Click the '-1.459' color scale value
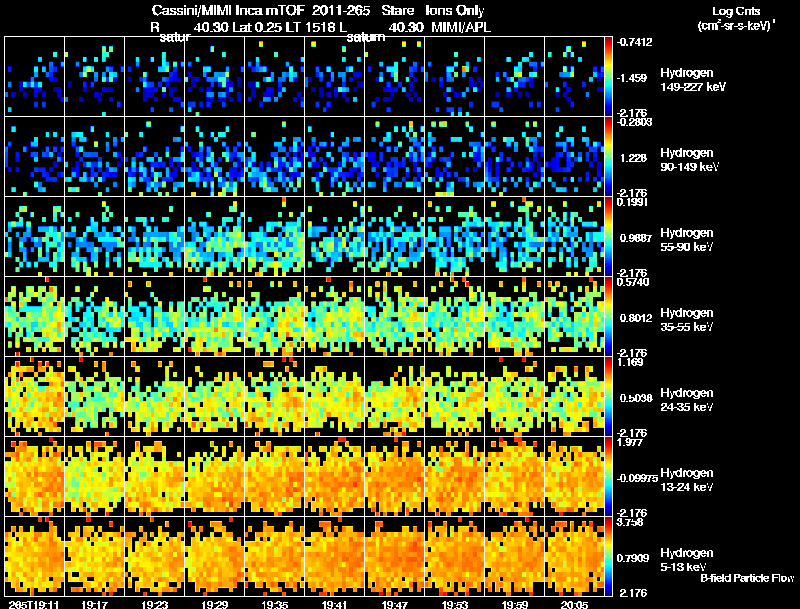Screen dimensions: 800x609 [x=632, y=79]
